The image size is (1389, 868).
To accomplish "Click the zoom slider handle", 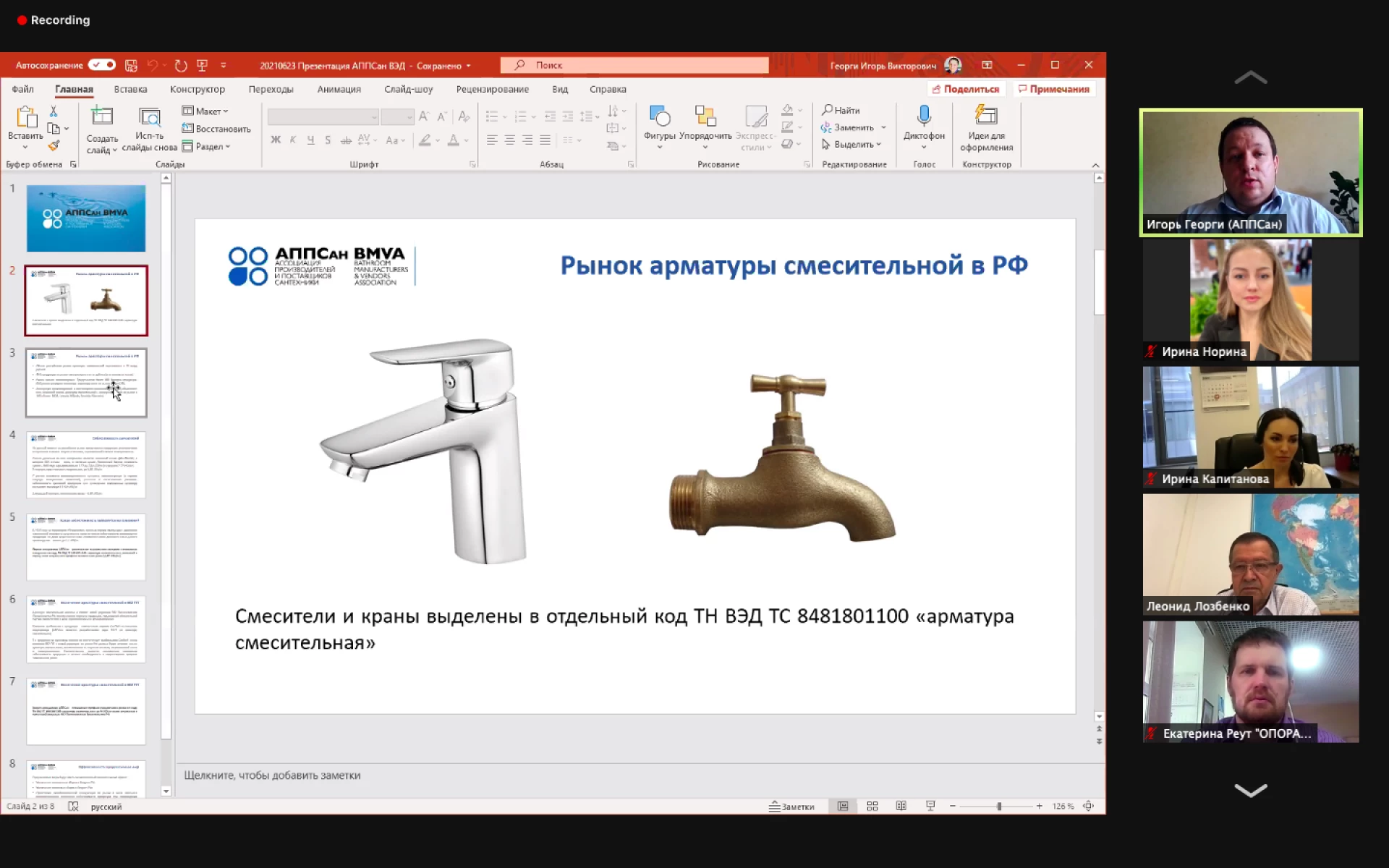I will tap(999, 806).
